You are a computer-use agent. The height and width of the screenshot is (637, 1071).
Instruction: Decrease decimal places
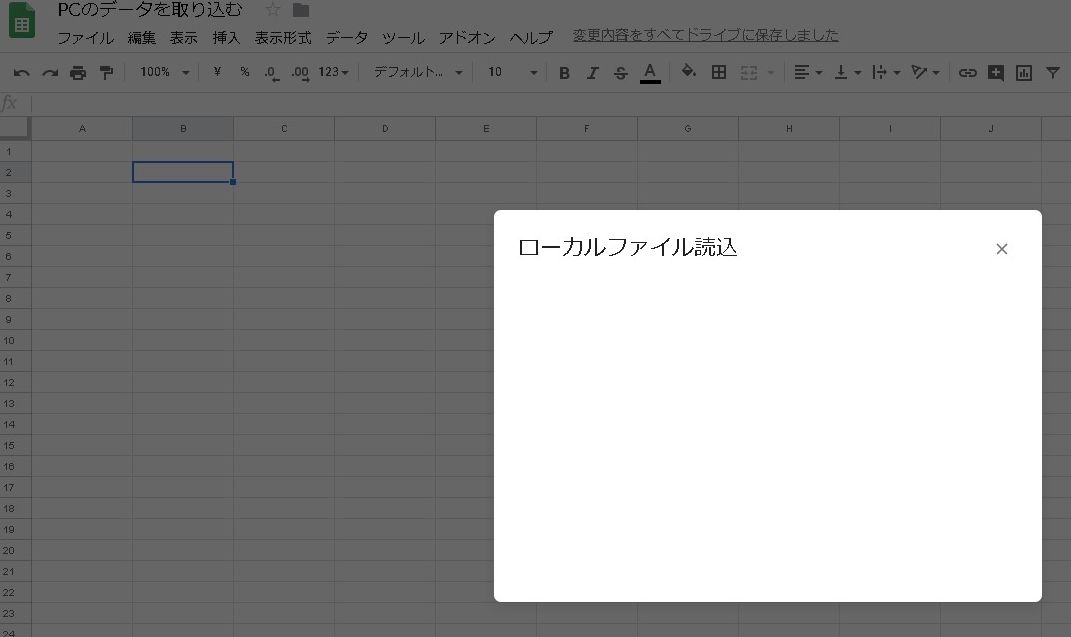pyautogui.click(x=270, y=72)
